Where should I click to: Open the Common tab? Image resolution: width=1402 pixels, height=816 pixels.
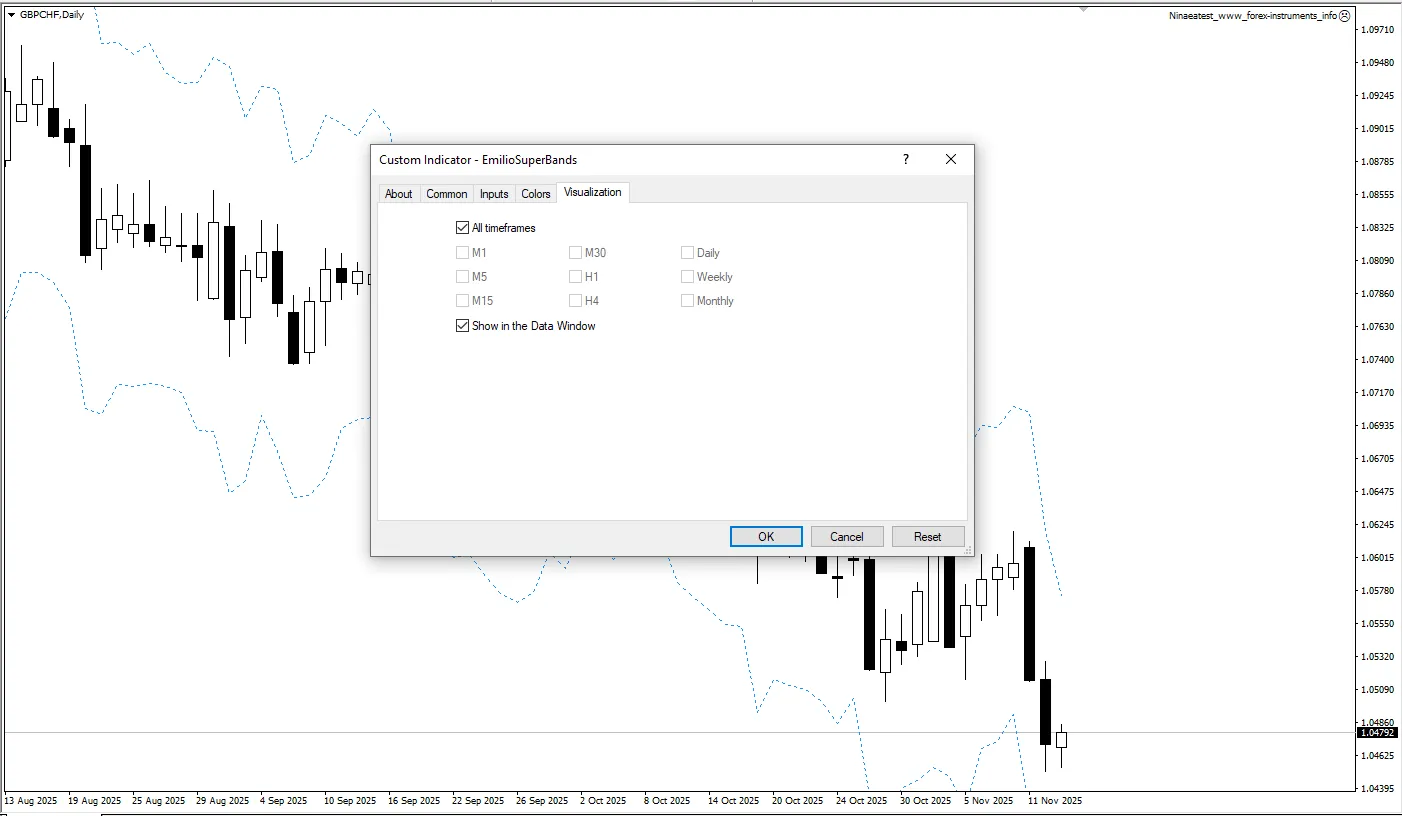[x=446, y=194]
